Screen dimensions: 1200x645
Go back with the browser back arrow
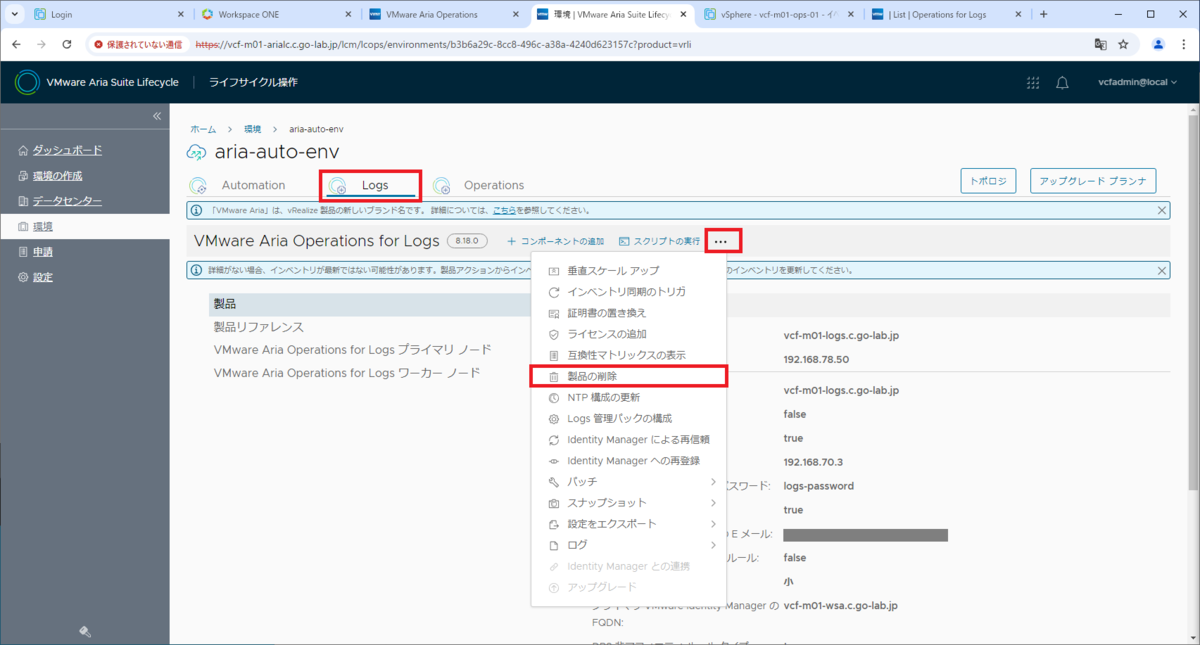pyautogui.click(x=15, y=44)
